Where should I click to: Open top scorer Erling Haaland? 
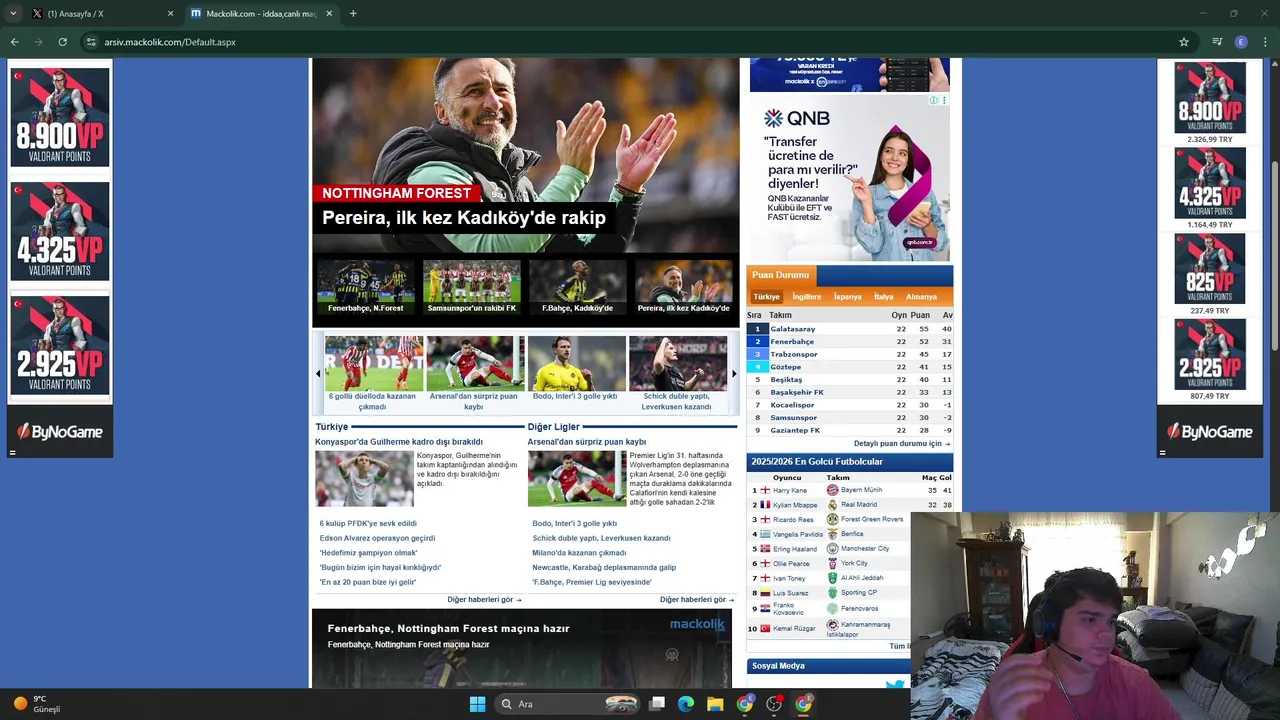[795, 549]
